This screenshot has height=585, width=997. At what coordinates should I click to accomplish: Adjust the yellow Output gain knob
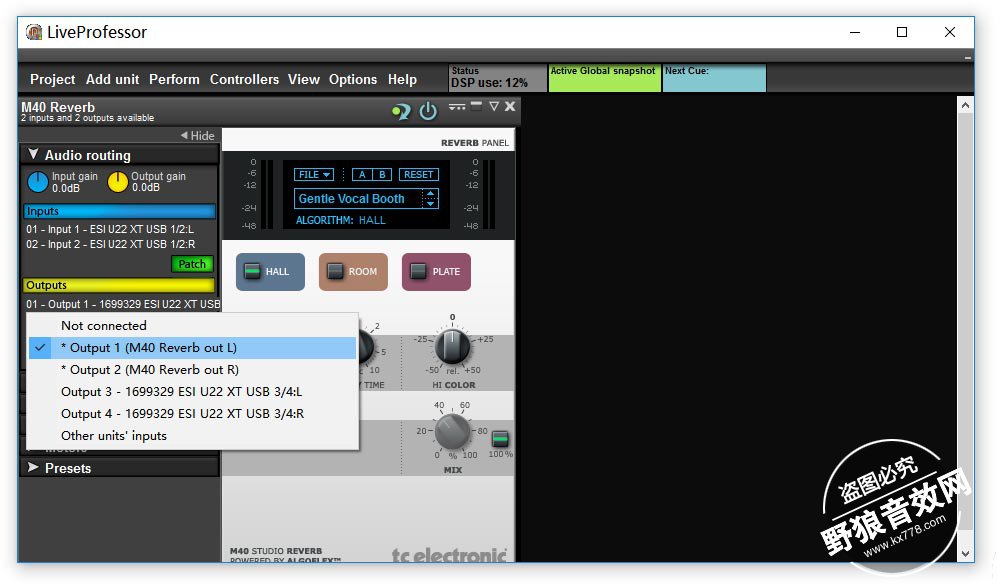118,182
